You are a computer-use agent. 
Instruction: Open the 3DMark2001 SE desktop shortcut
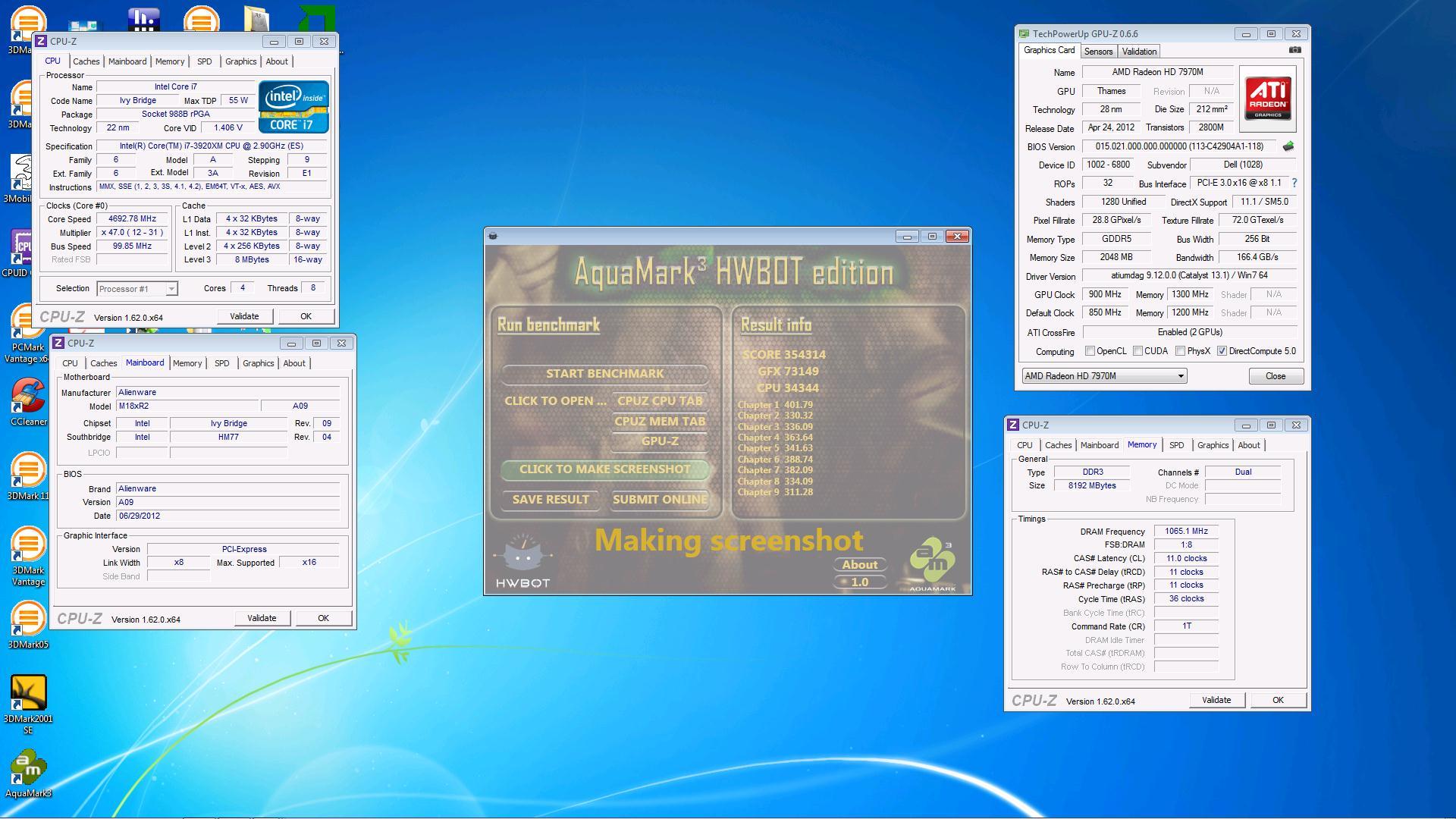[x=28, y=704]
